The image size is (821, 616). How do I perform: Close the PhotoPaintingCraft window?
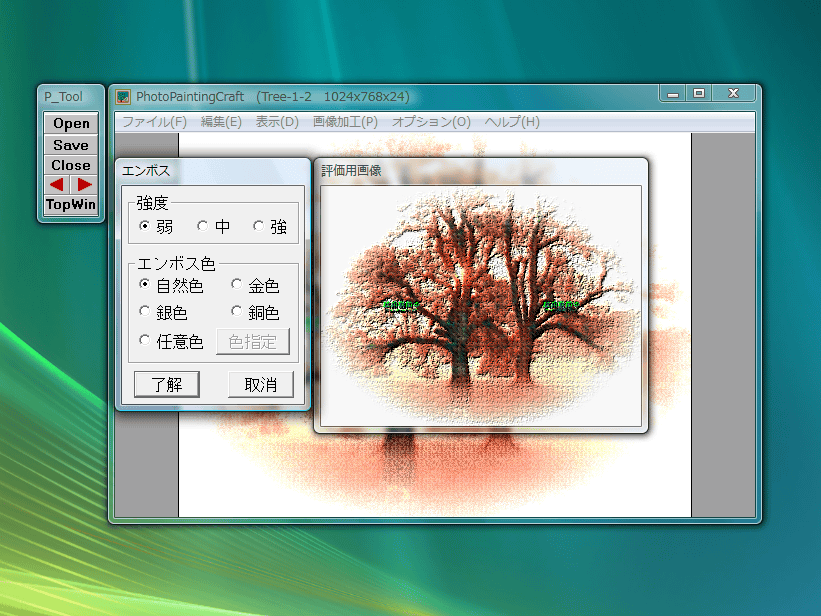pos(734,94)
